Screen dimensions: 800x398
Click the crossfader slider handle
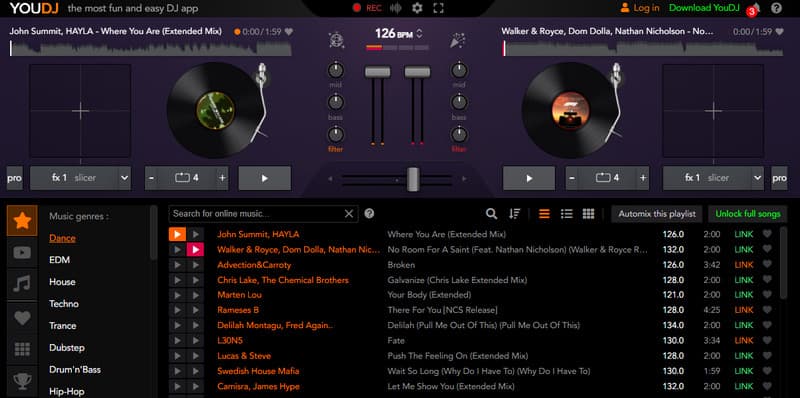(413, 179)
